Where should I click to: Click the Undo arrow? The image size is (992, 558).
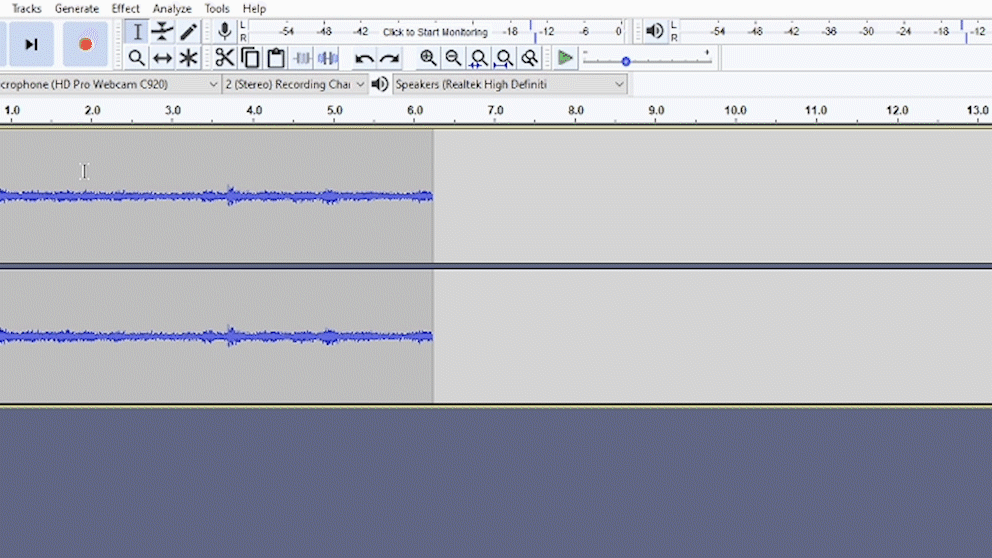coord(364,59)
